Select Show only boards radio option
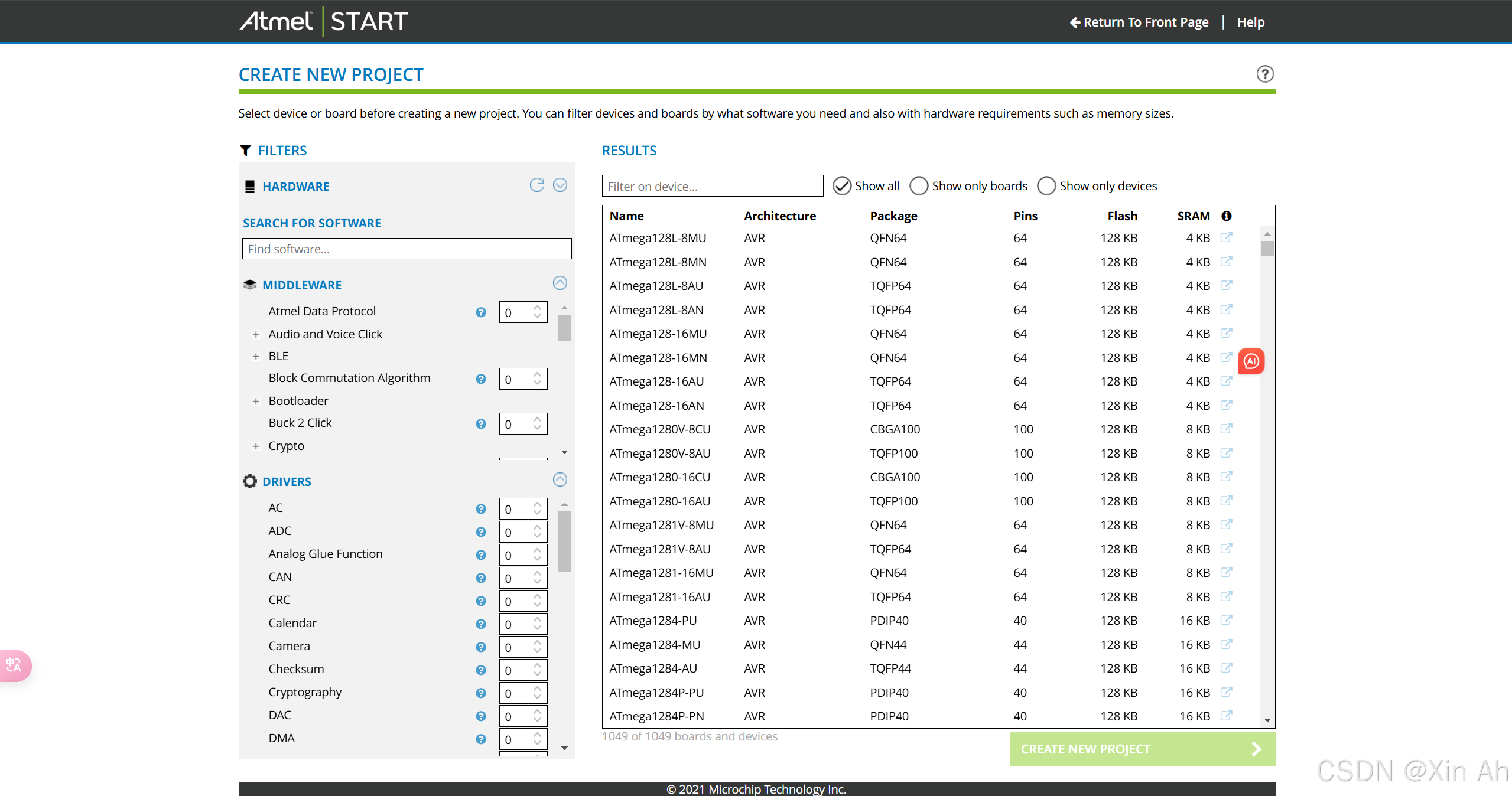1512x796 pixels. point(919,186)
